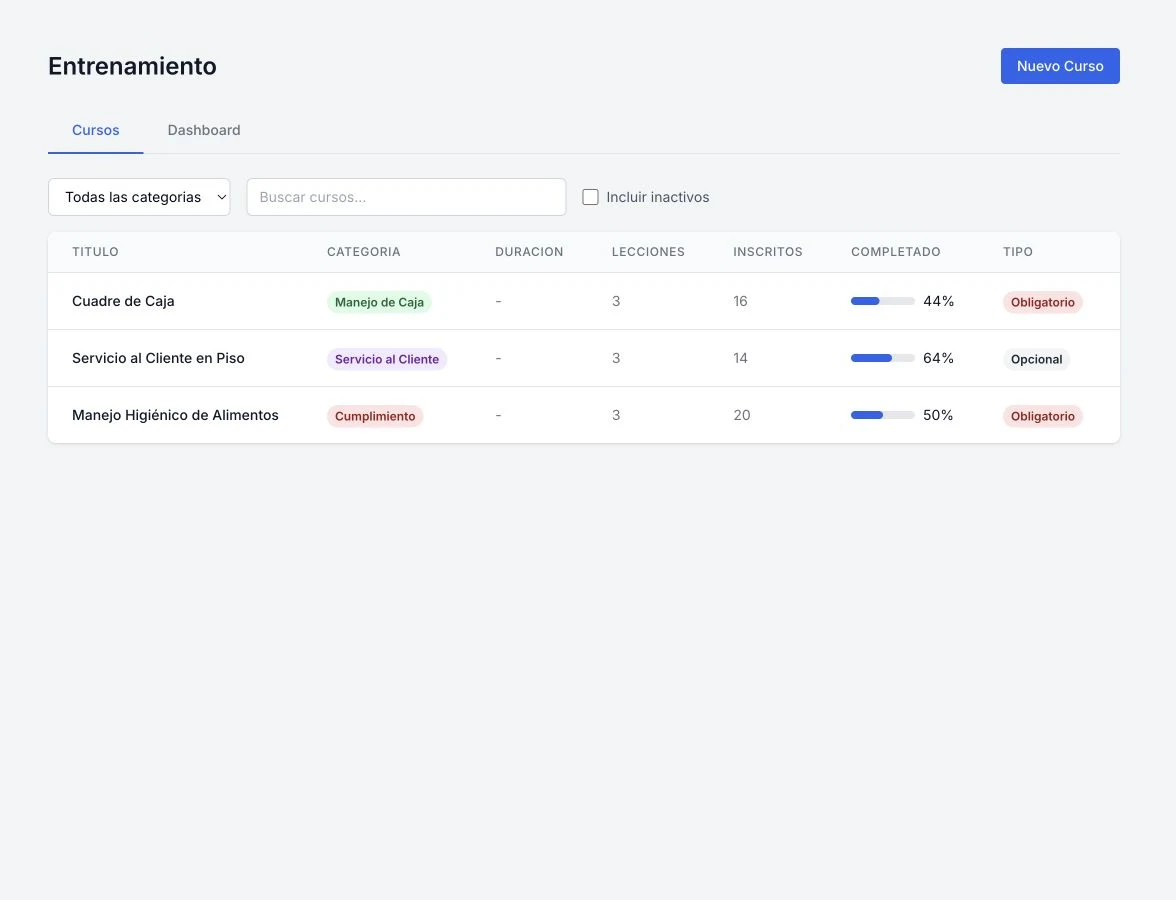Click the 64% percentage text
Viewport: 1176px width, 900px height.
938,358
